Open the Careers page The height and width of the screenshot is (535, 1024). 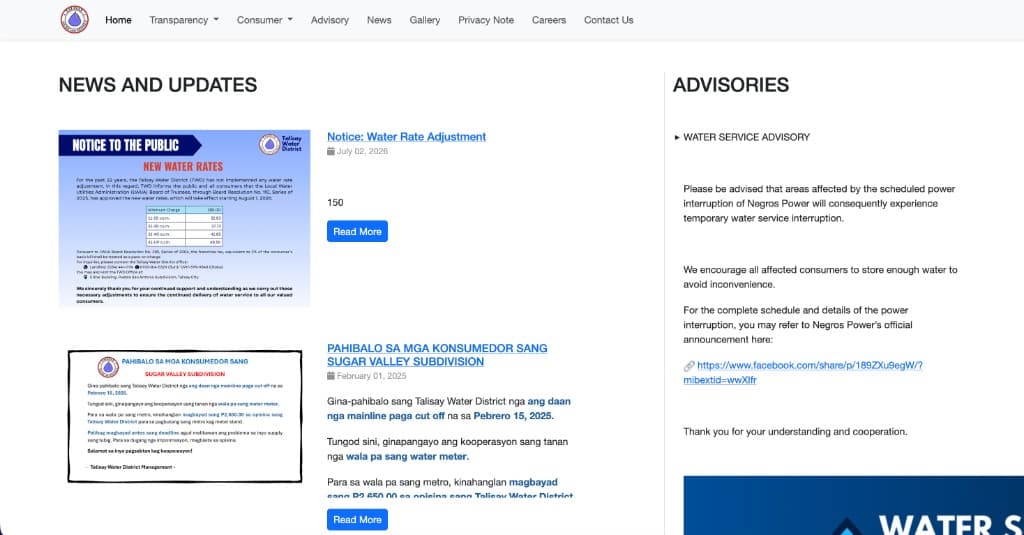tap(549, 20)
